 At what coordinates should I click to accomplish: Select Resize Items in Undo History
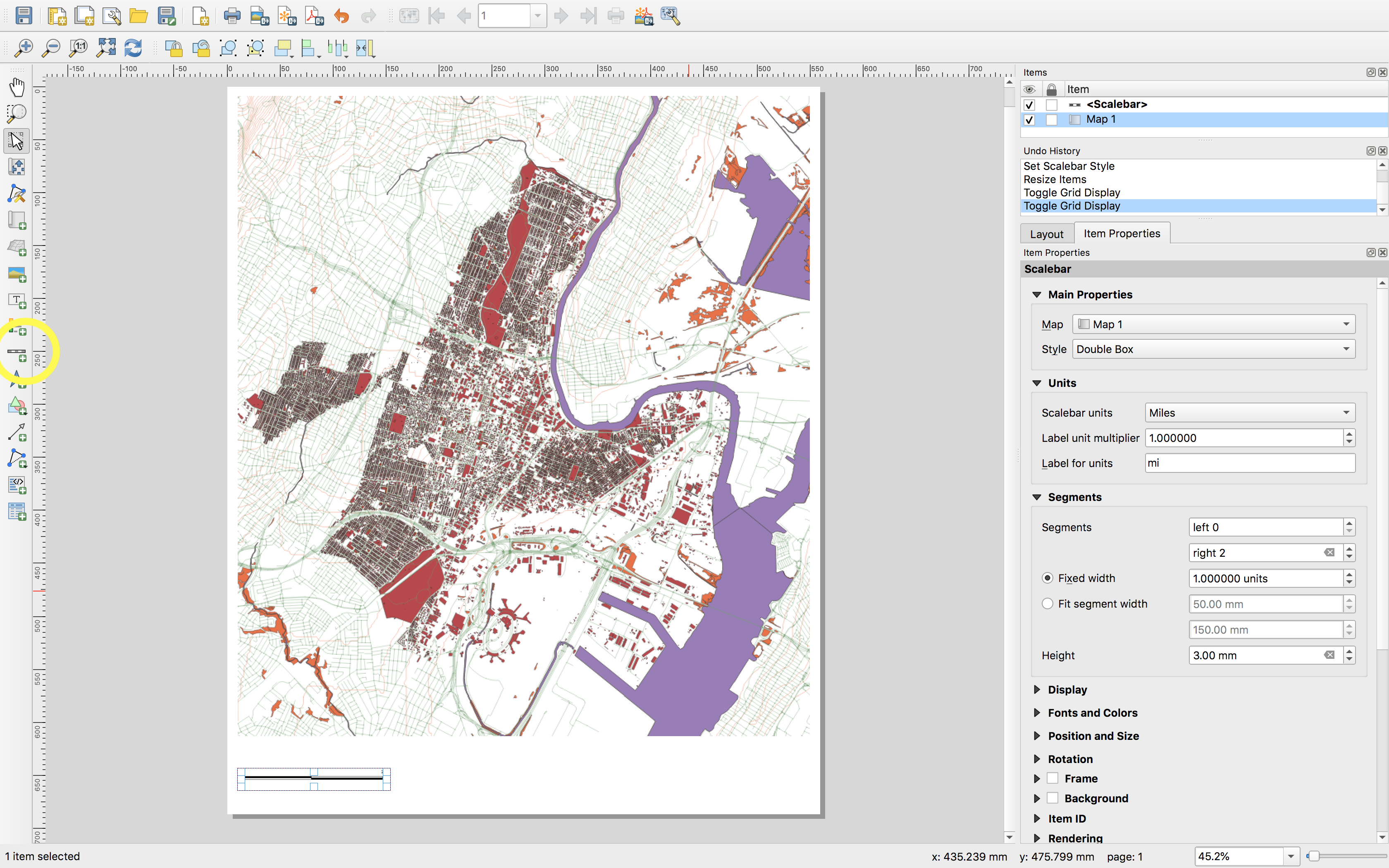[1055, 179]
